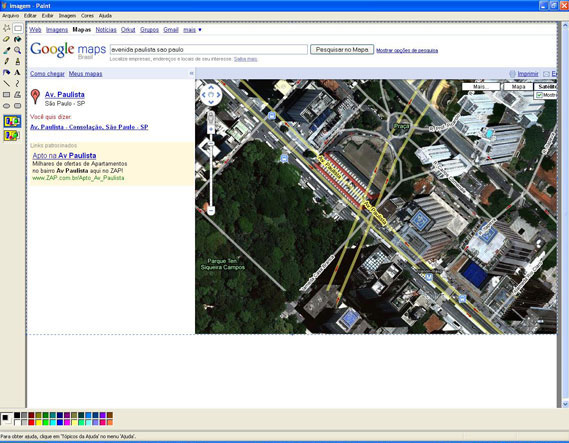Select the Polygon tool
This screenshot has width=569, height=443.
tap(17, 95)
